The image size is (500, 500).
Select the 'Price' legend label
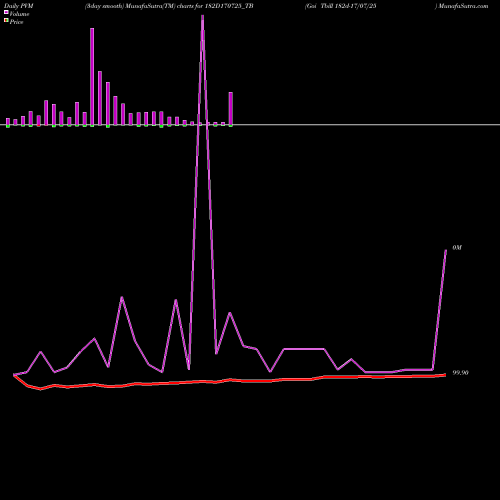click(16, 22)
